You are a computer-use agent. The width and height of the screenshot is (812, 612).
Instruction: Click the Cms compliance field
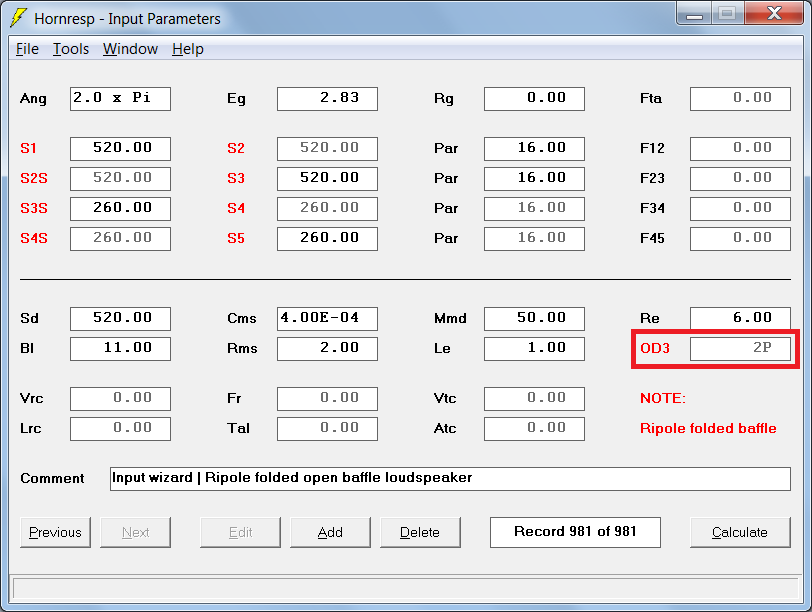pos(327,319)
